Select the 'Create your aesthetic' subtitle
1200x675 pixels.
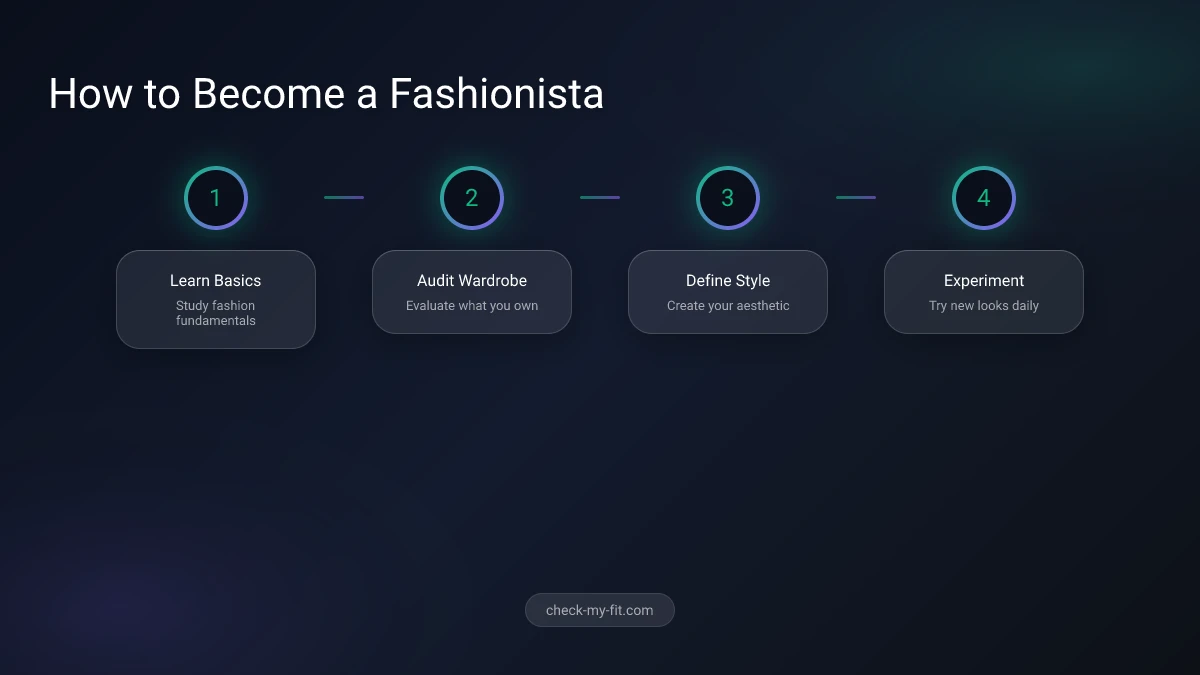pyautogui.click(x=728, y=306)
